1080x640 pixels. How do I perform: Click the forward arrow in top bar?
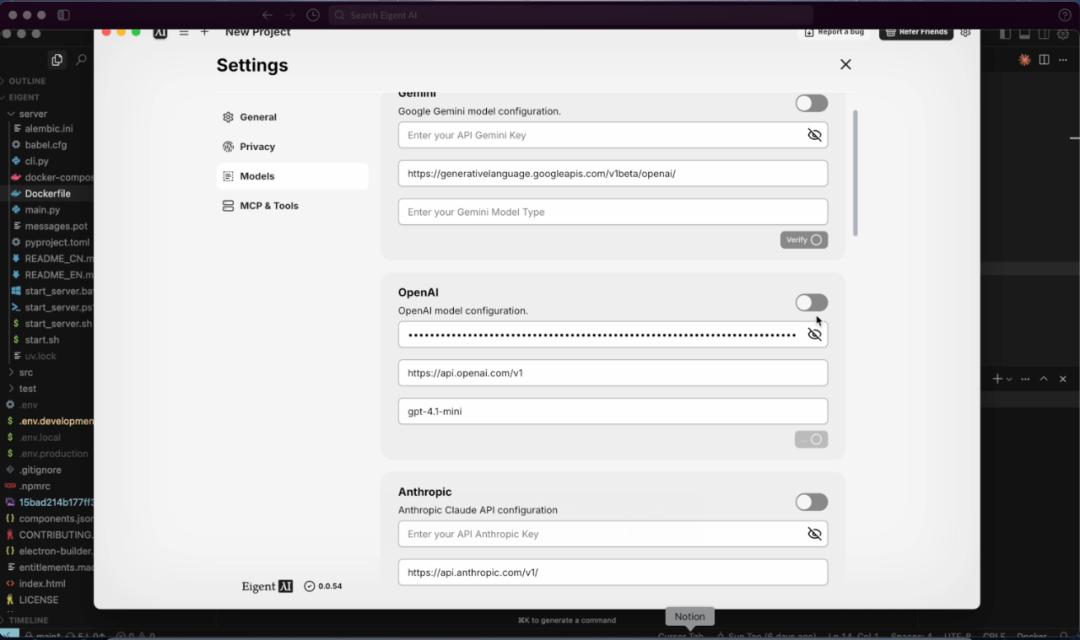pyautogui.click(x=290, y=15)
